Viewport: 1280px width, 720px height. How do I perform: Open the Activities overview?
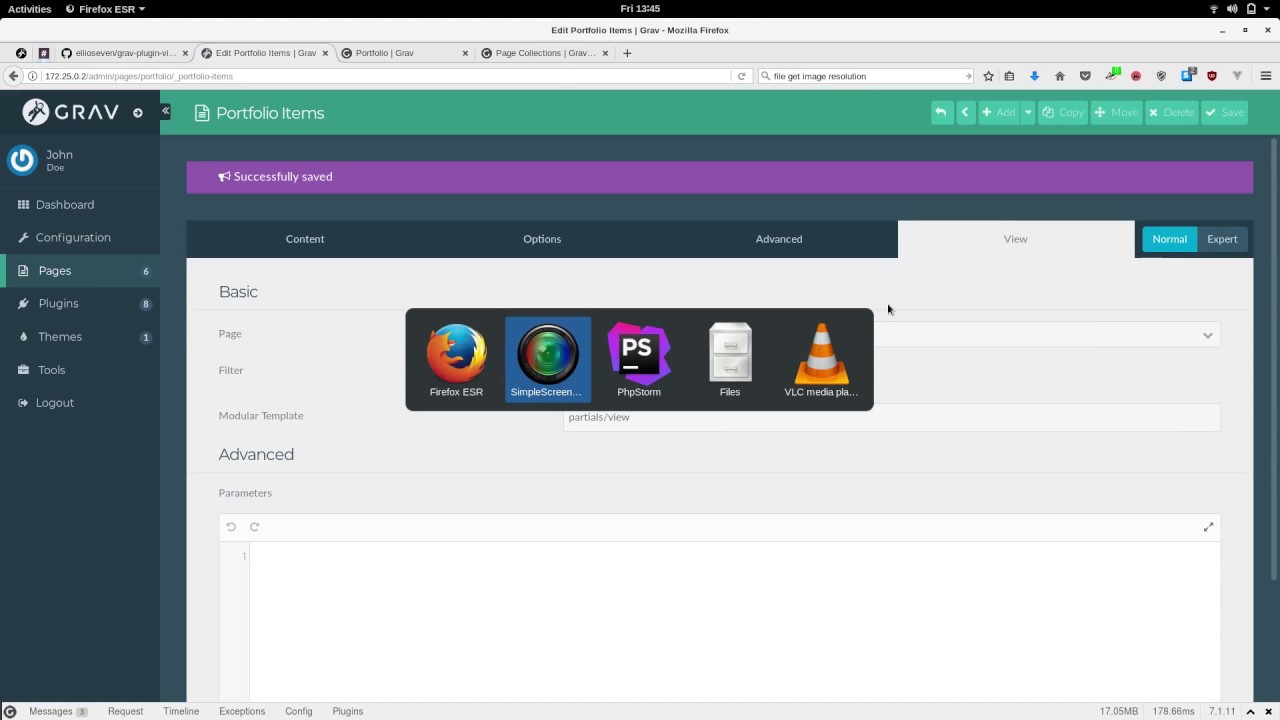click(29, 9)
